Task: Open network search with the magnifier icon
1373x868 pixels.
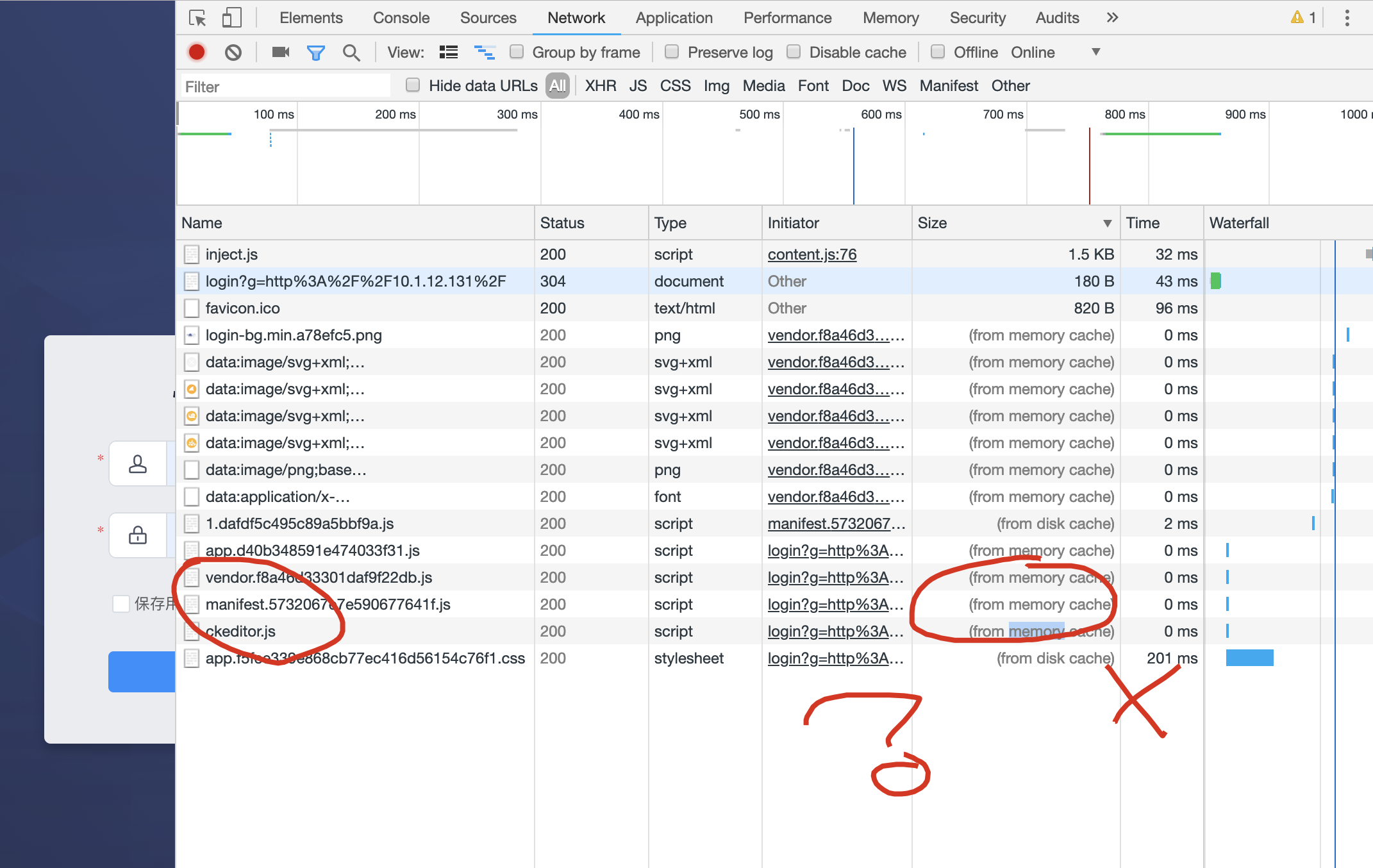Action: pos(351,53)
